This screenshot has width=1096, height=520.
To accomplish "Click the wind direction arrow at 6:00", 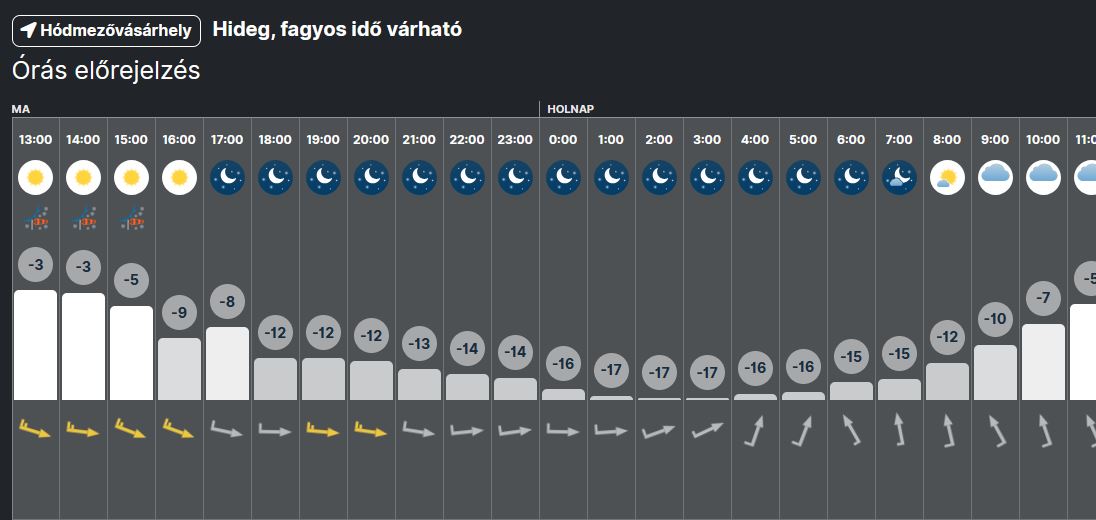I will click(851, 430).
